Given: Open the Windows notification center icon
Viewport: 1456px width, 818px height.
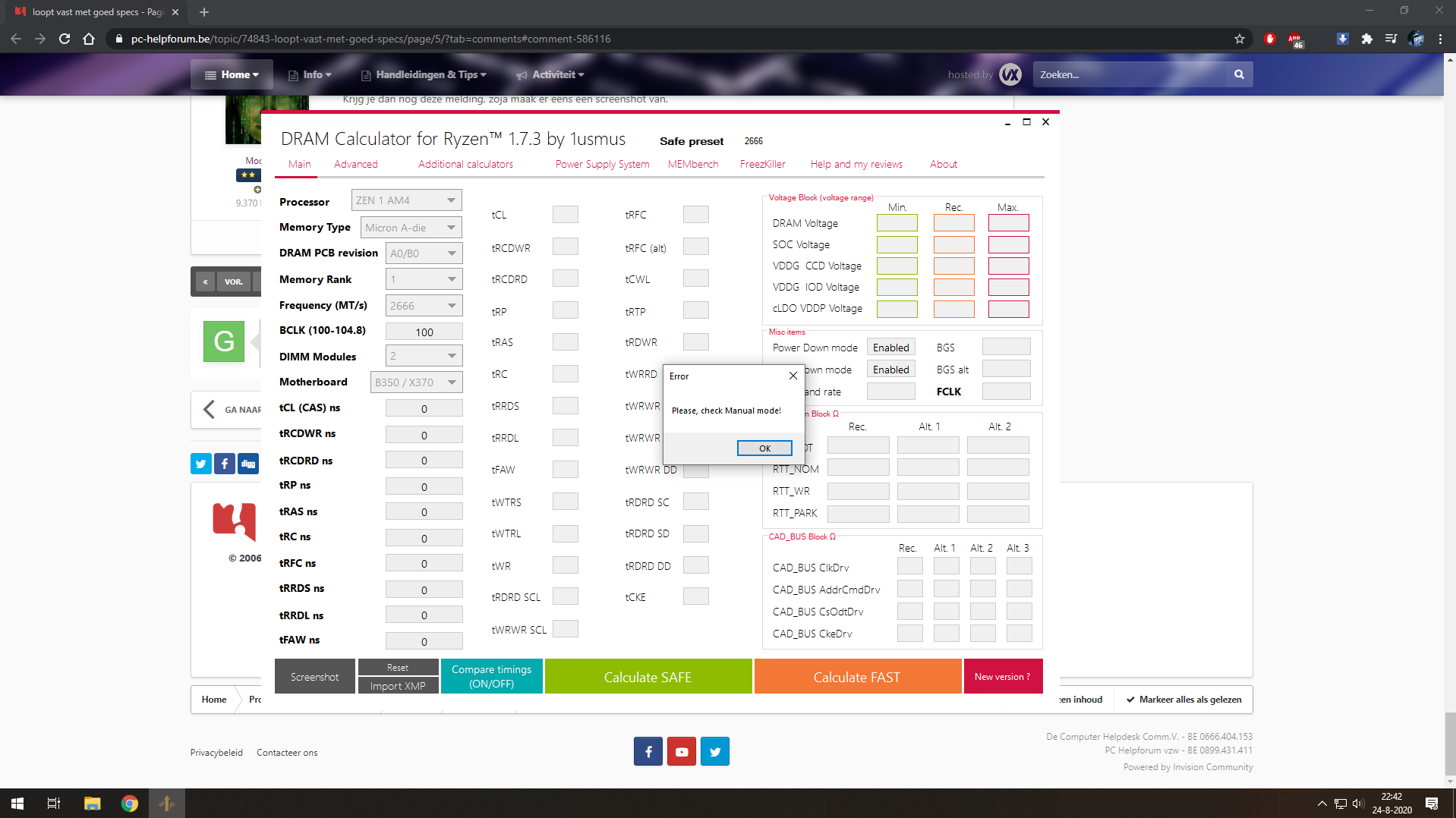Looking at the screenshot, I should click(1432, 804).
